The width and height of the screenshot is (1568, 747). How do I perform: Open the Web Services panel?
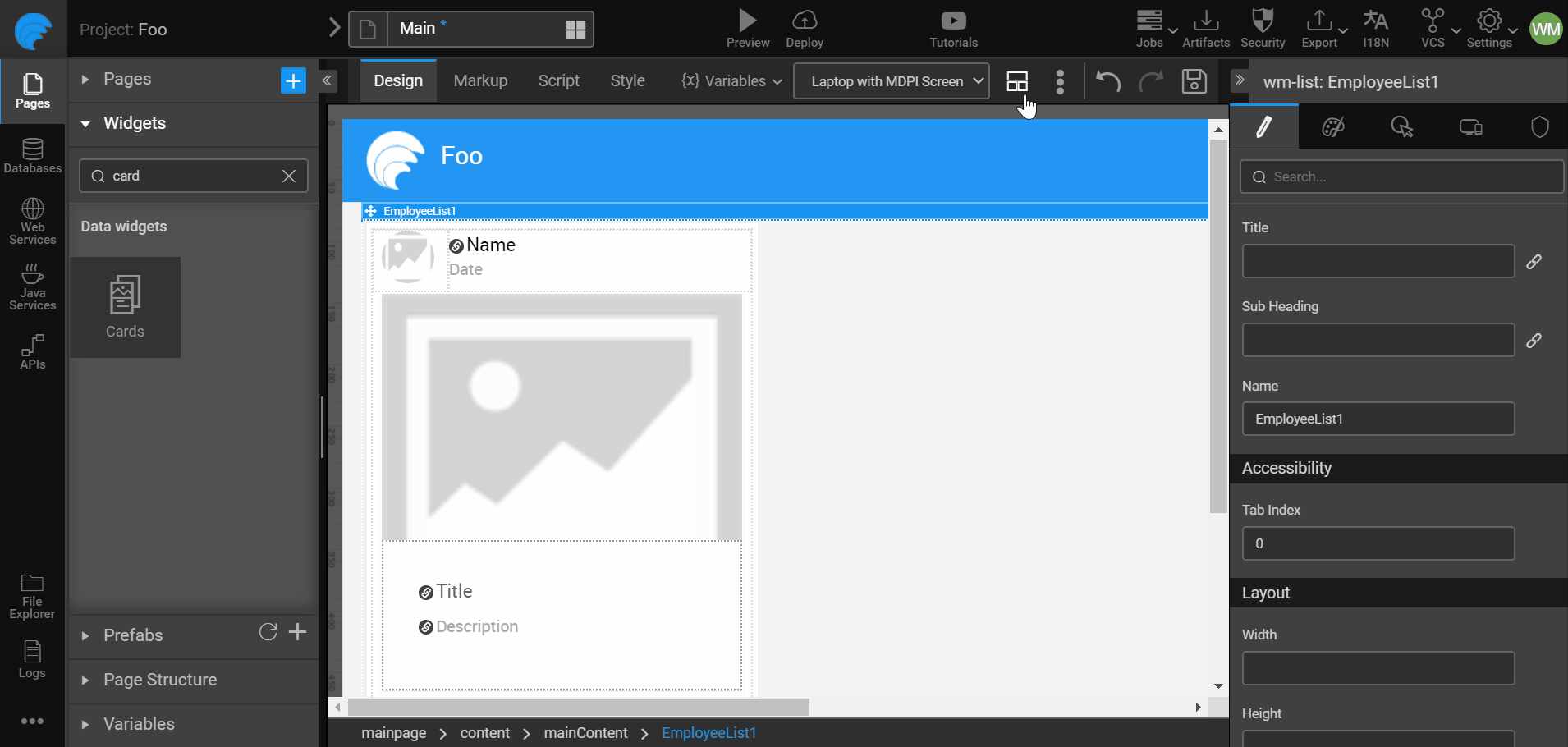coord(32,220)
